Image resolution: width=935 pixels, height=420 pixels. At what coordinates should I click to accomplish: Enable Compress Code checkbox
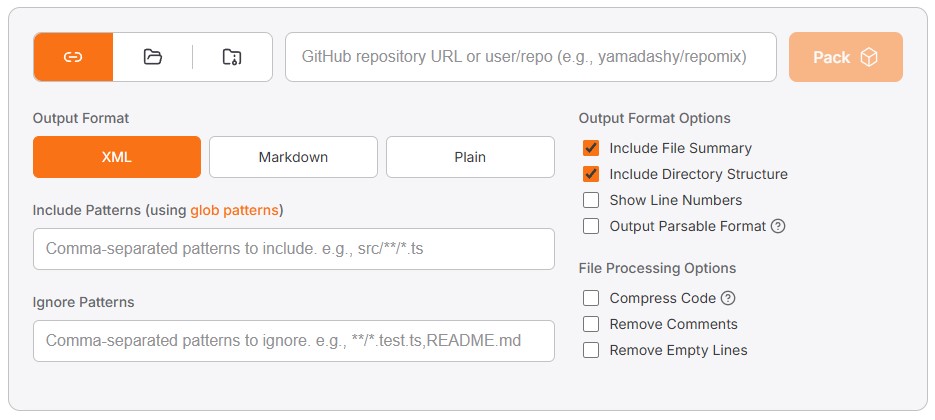[591, 298]
